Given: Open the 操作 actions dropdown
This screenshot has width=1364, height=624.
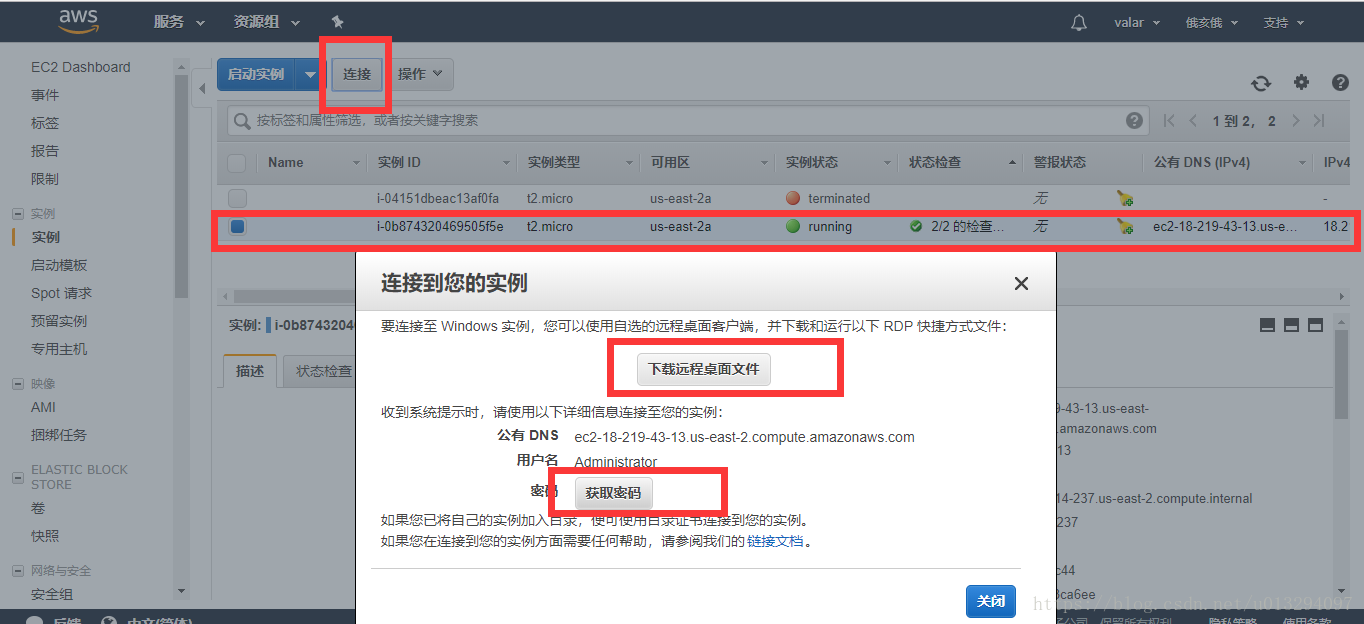Looking at the screenshot, I should tap(421, 74).
